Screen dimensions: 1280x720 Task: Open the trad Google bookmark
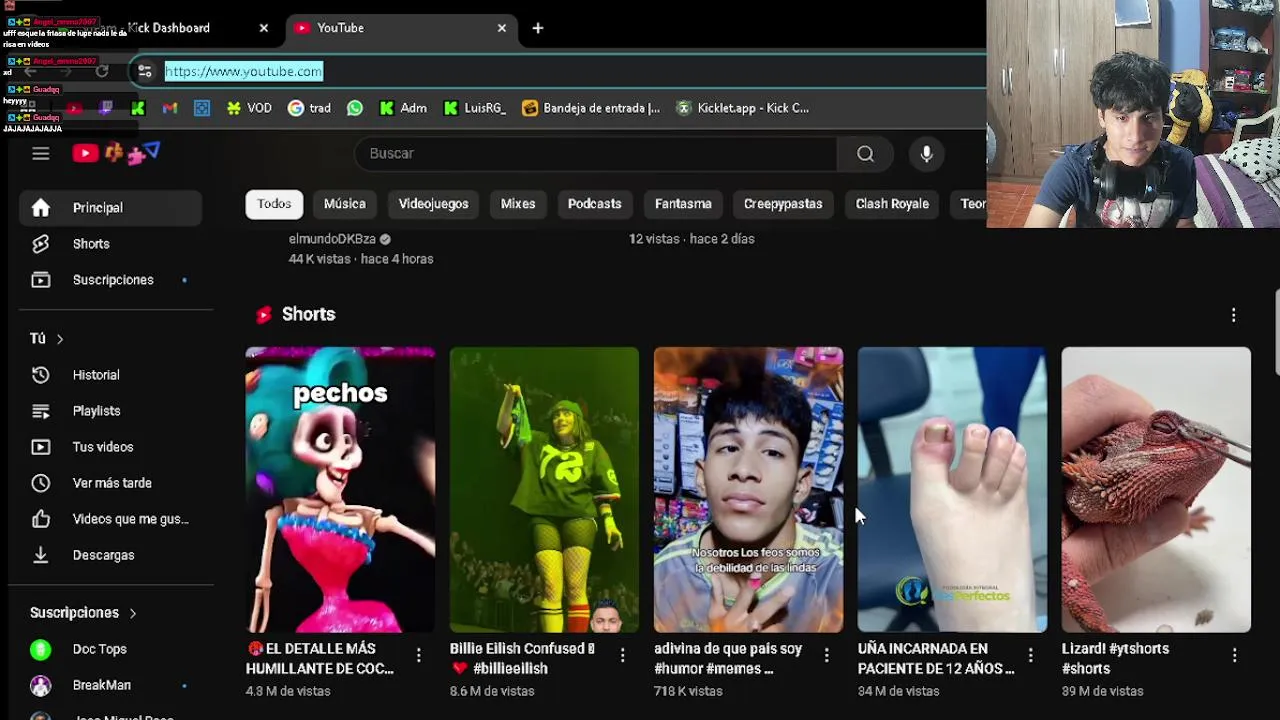point(309,108)
